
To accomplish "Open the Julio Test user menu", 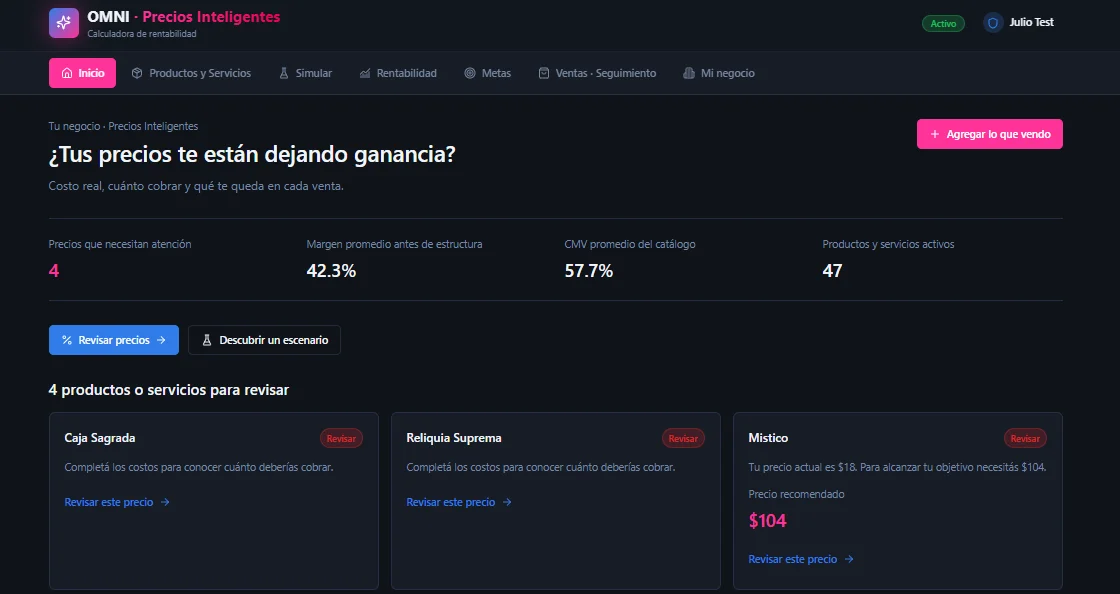I will [x=1019, y=23].
